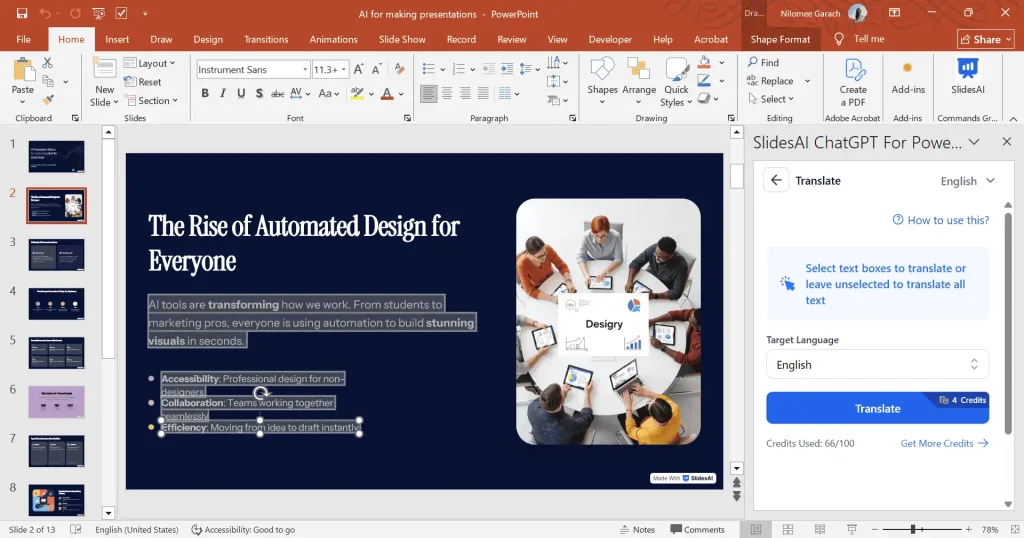Create a PDF with Adobe Acrobat

point(853,82)
